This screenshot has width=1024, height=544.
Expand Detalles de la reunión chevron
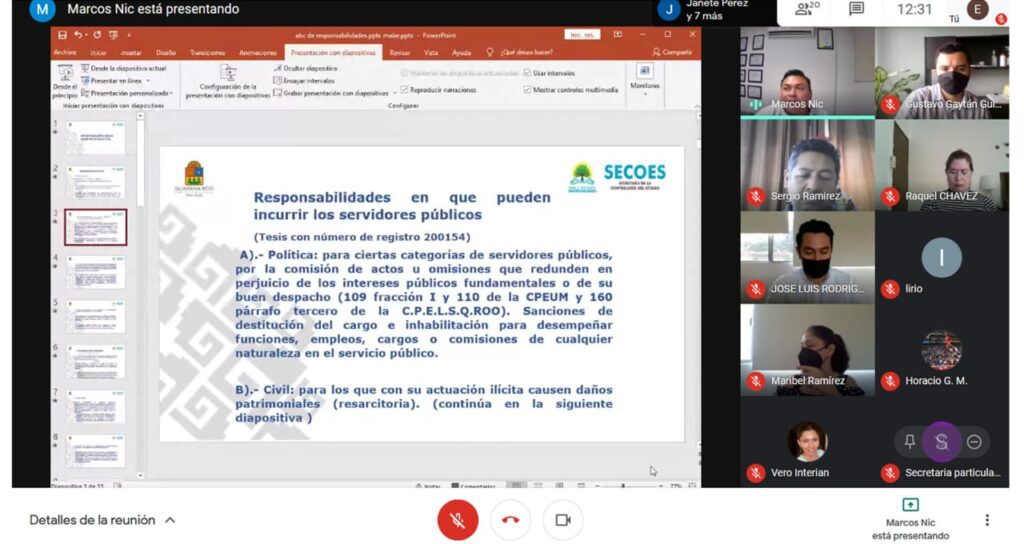coord(170,520)
